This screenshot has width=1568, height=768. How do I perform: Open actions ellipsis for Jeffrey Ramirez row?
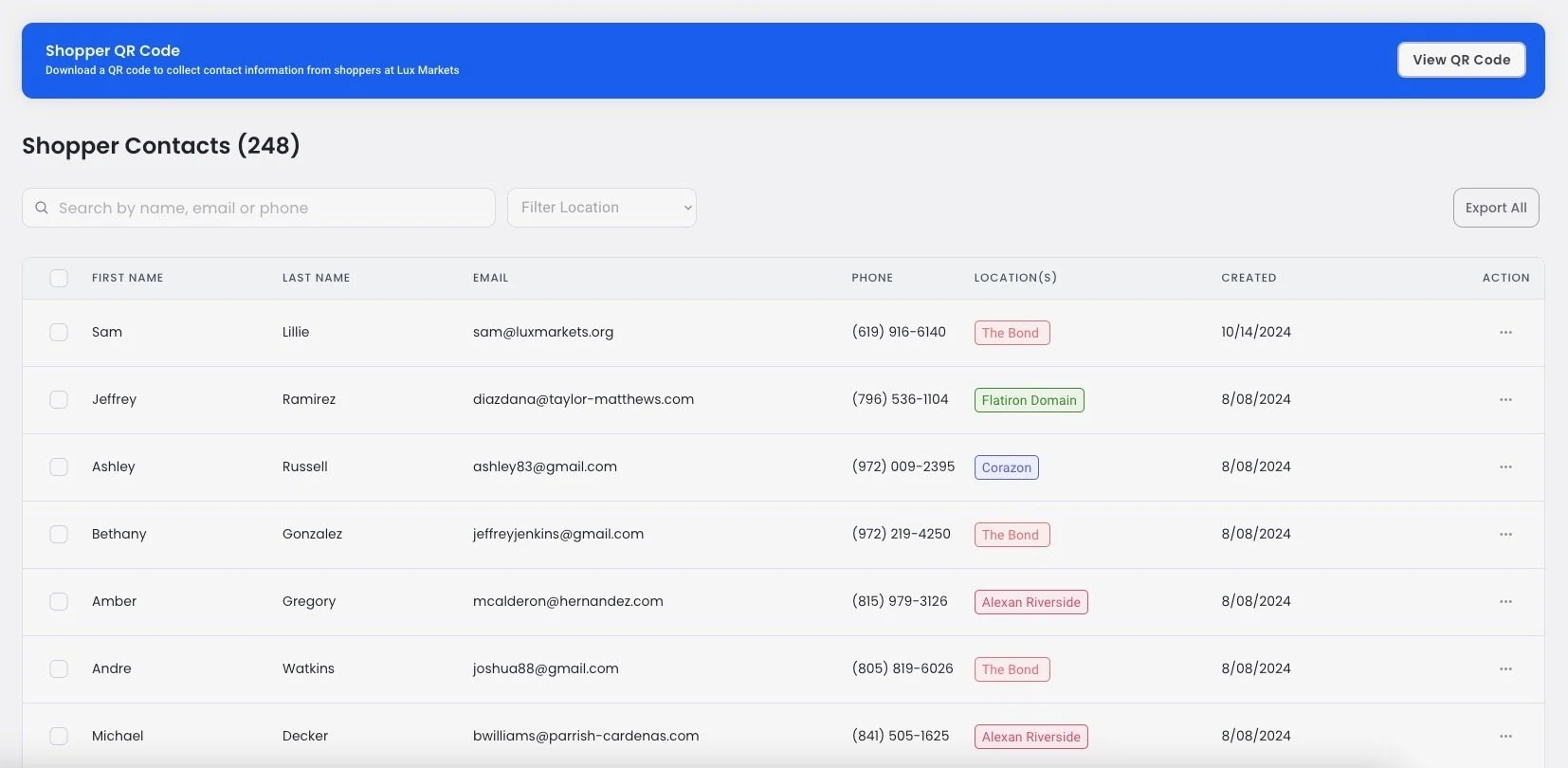pos(1505,400)
